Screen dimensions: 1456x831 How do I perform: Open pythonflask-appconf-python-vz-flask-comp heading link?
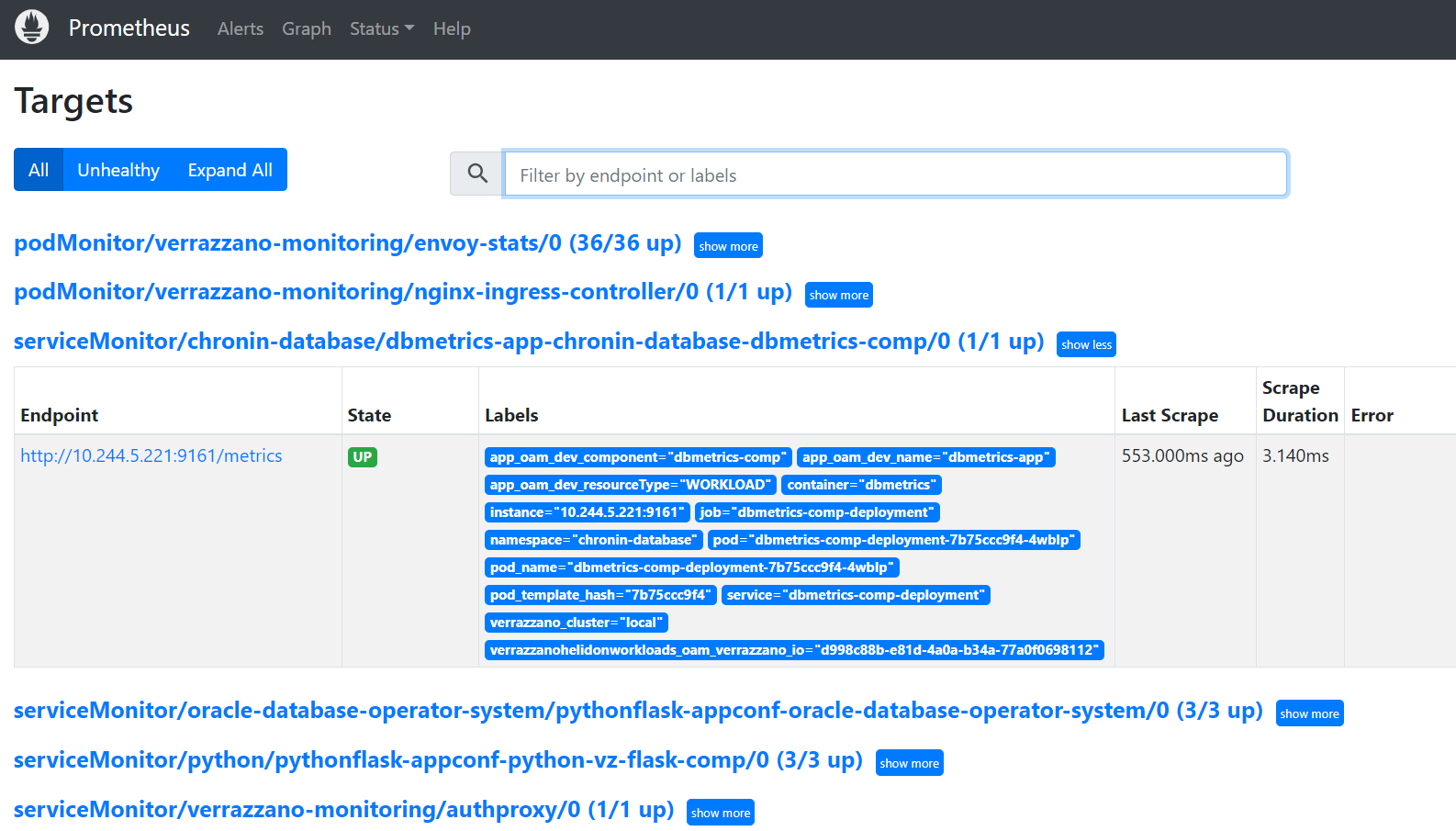pyautogui.click(x=438, y=760)
